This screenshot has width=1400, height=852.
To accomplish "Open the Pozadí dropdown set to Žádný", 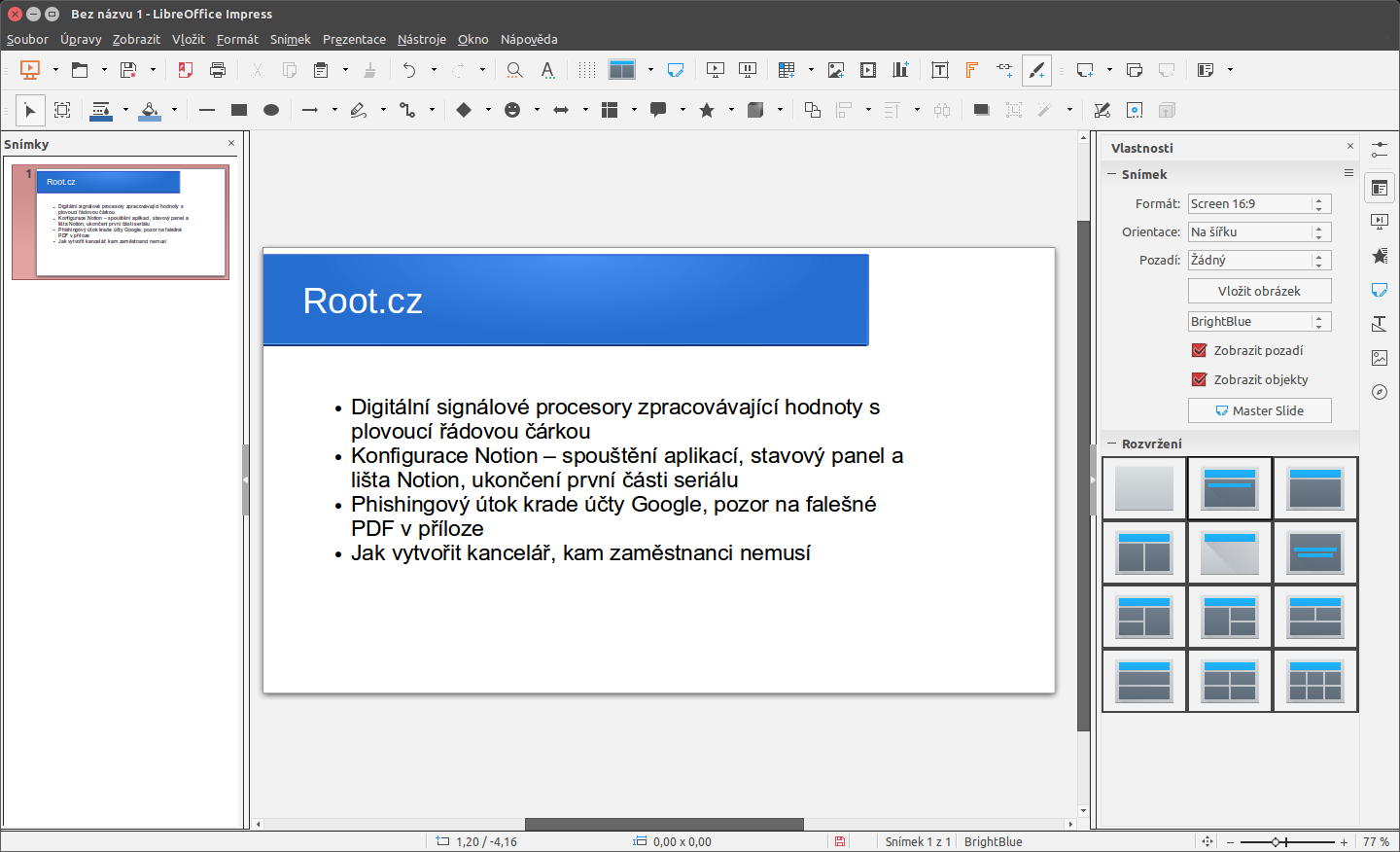I will 1259,260.
